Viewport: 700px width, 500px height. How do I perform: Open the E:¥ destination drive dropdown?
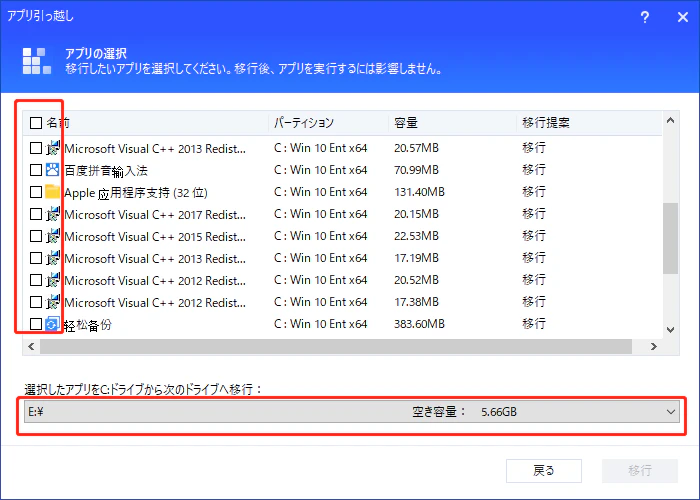[352, 412]
